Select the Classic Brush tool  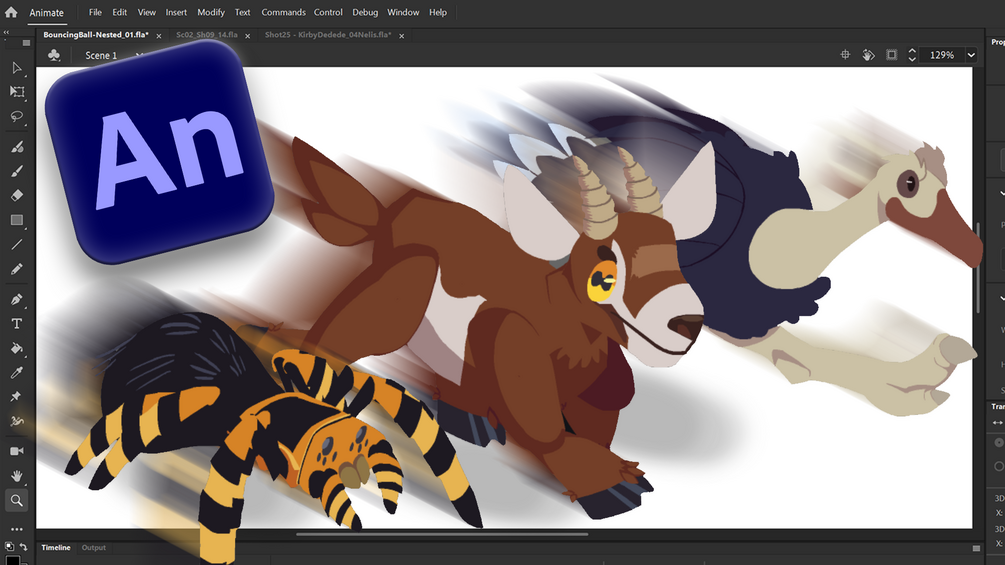point(17,171)
